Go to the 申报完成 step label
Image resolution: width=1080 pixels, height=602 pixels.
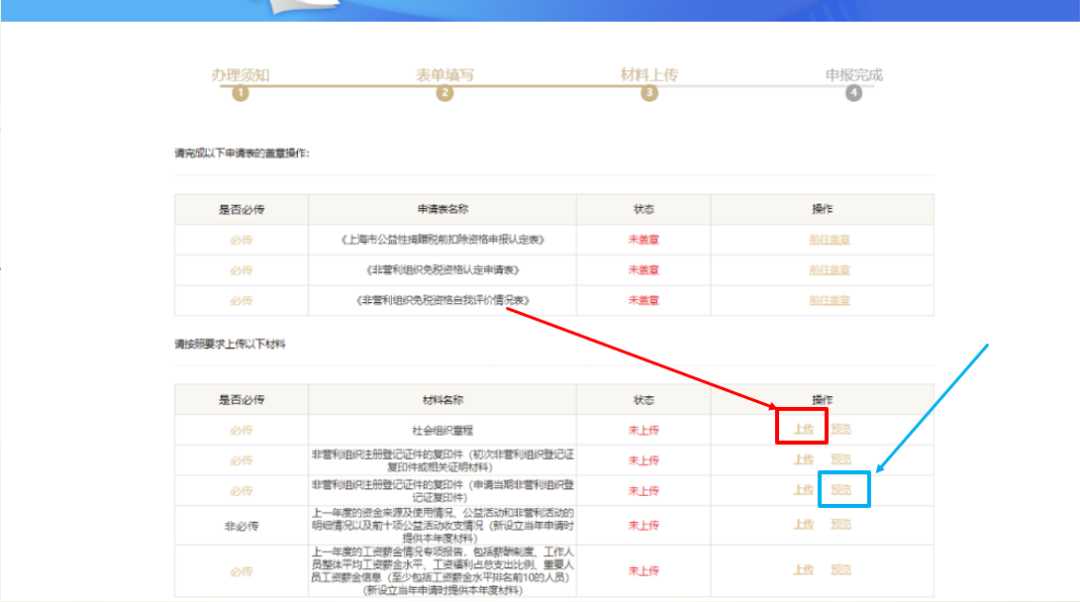(x=853, y=75)
